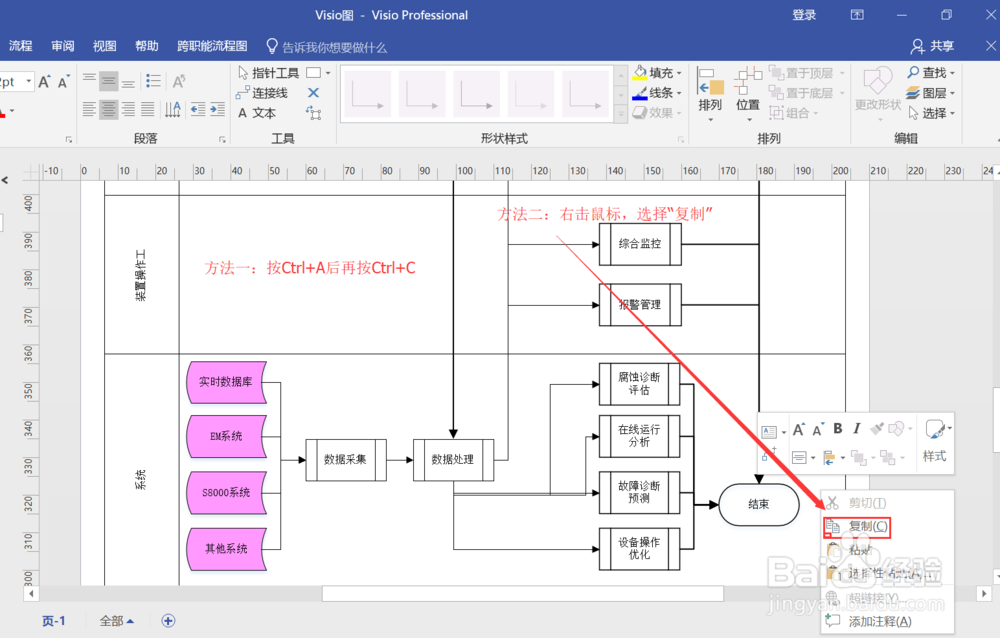The height and width of the screenshot is (638, 1000).
Task: Open 填充 fill color dropdown
Action: [x=680, y=73]
